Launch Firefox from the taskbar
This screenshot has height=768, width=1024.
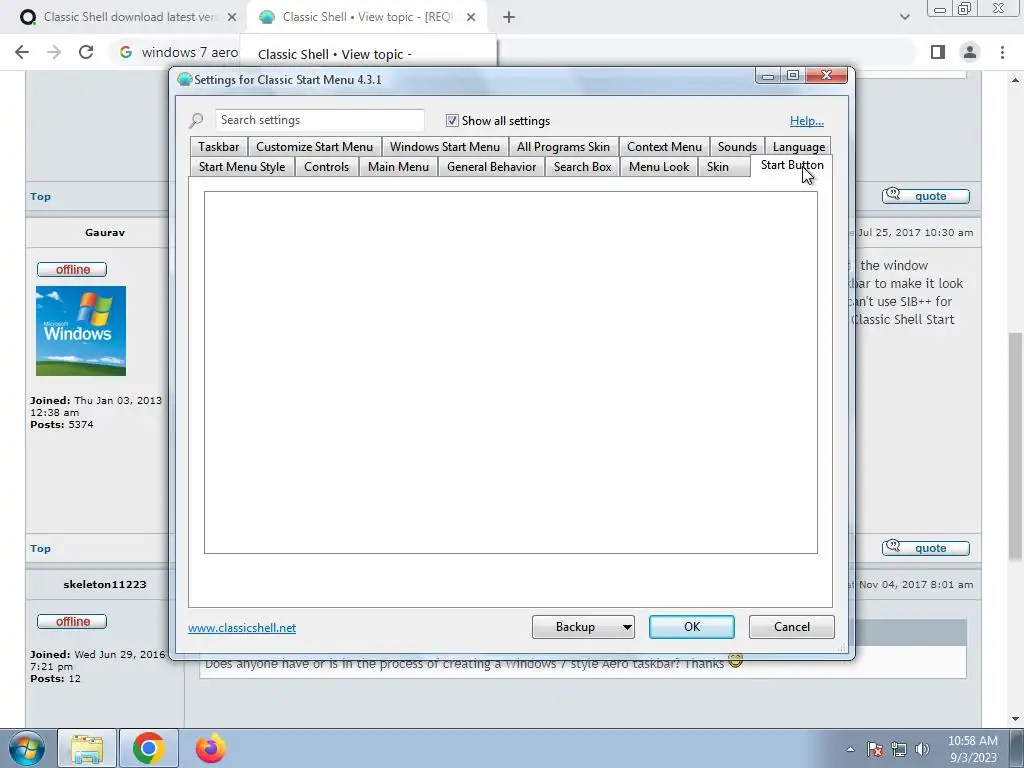pos(210,748)
